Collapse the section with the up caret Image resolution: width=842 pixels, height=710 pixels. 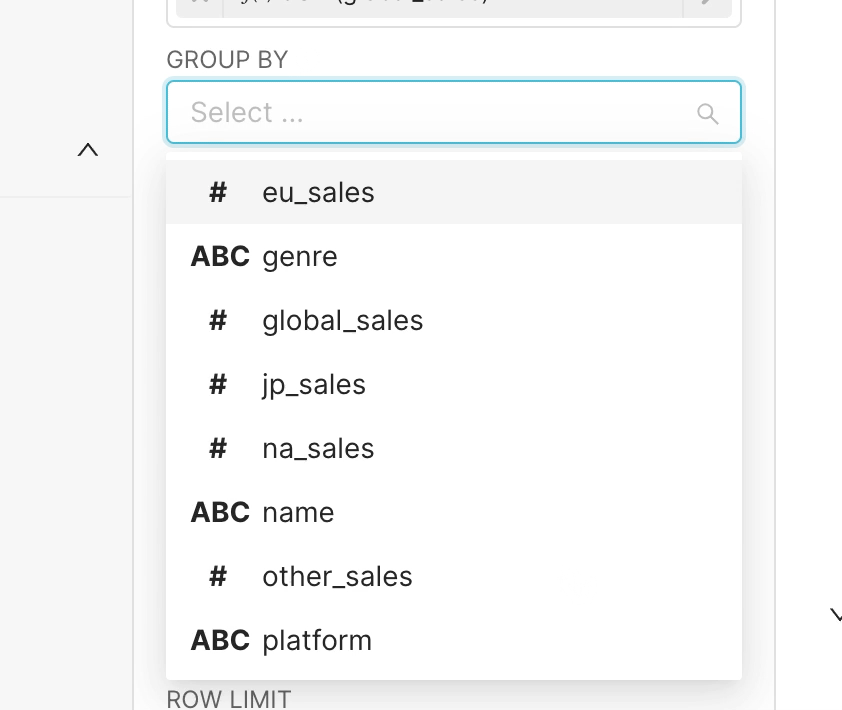[x=88, y=150]
